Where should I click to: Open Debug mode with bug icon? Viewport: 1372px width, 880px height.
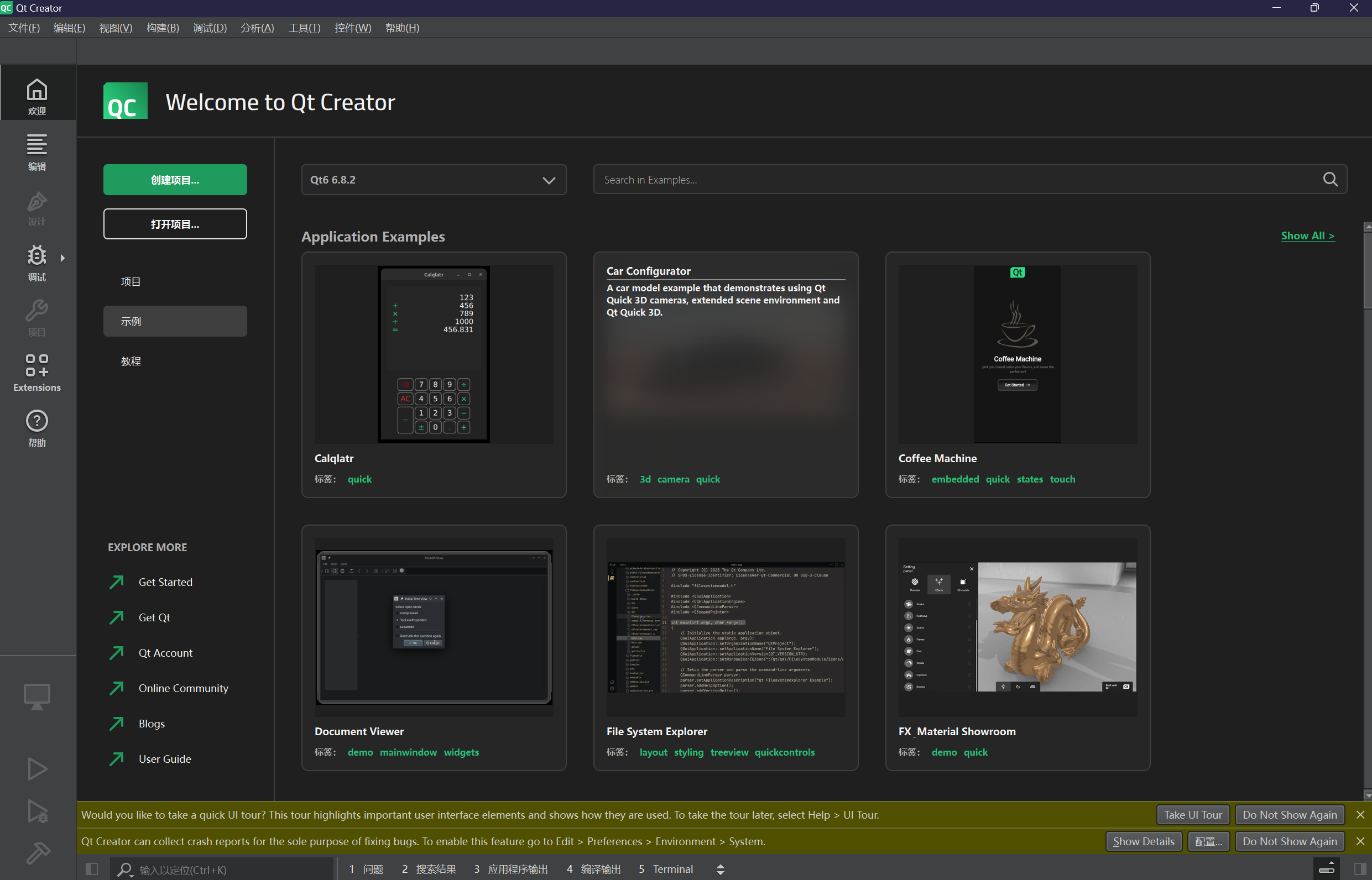[36, 262]
